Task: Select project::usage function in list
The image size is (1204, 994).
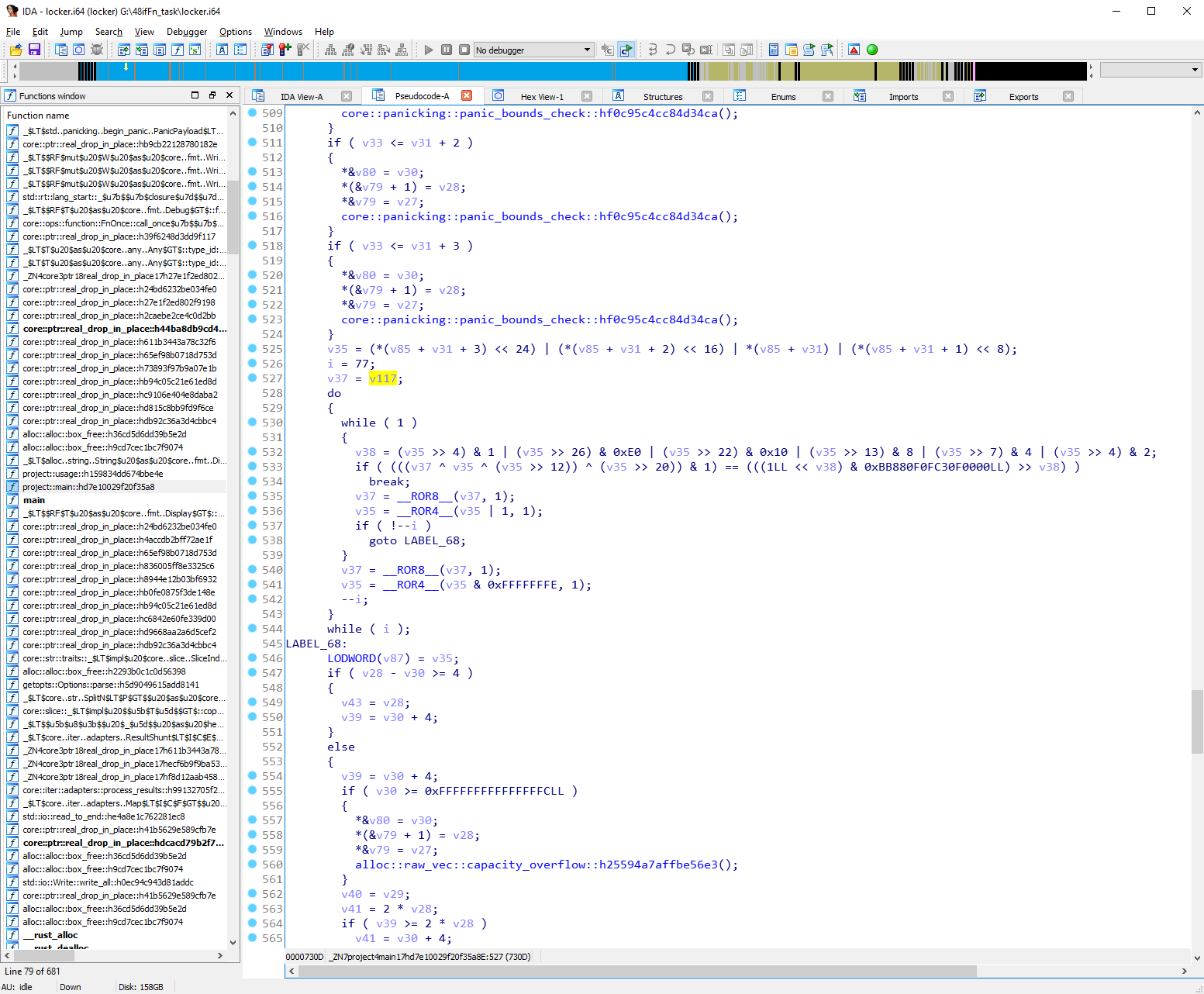Action: [x=116, y=474]
